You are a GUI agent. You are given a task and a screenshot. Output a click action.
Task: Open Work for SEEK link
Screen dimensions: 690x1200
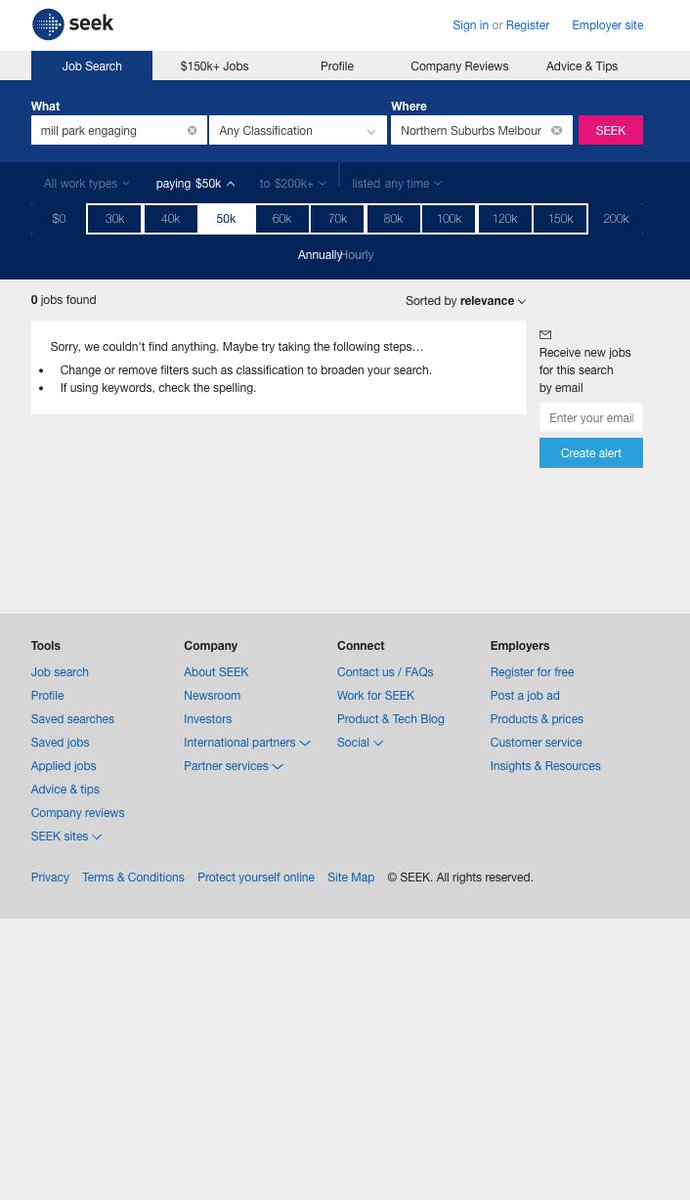pyautogui.click(x=376, y=695)
